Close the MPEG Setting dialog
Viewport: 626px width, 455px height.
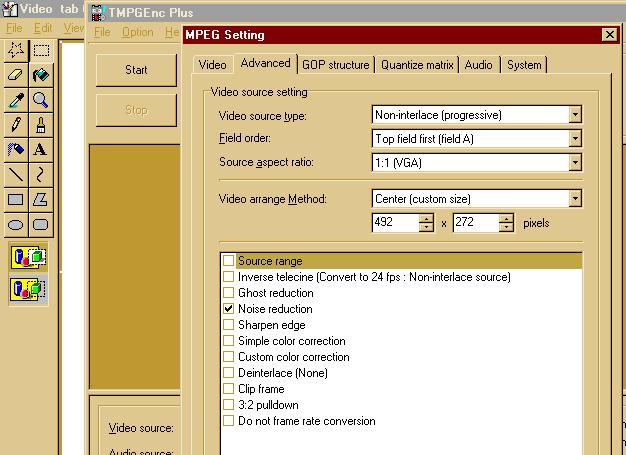(x=610, y=35)
